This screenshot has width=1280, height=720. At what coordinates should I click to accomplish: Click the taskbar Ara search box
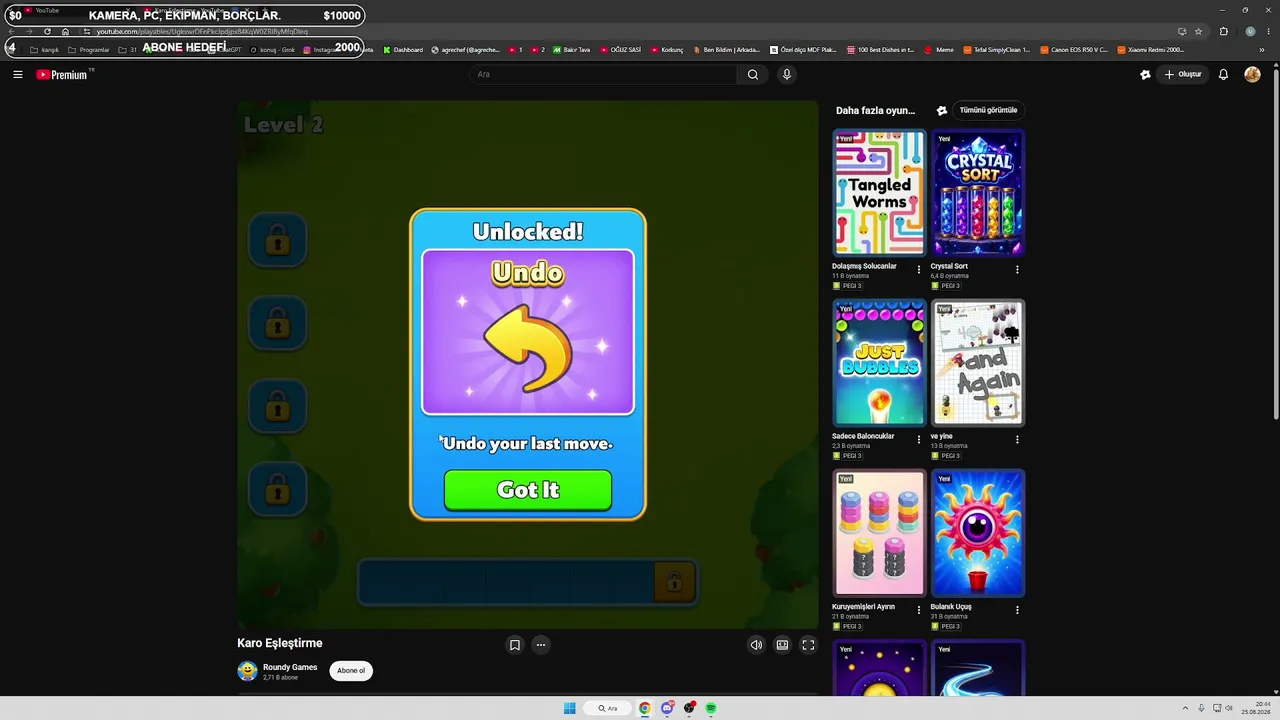coord(608,708)
